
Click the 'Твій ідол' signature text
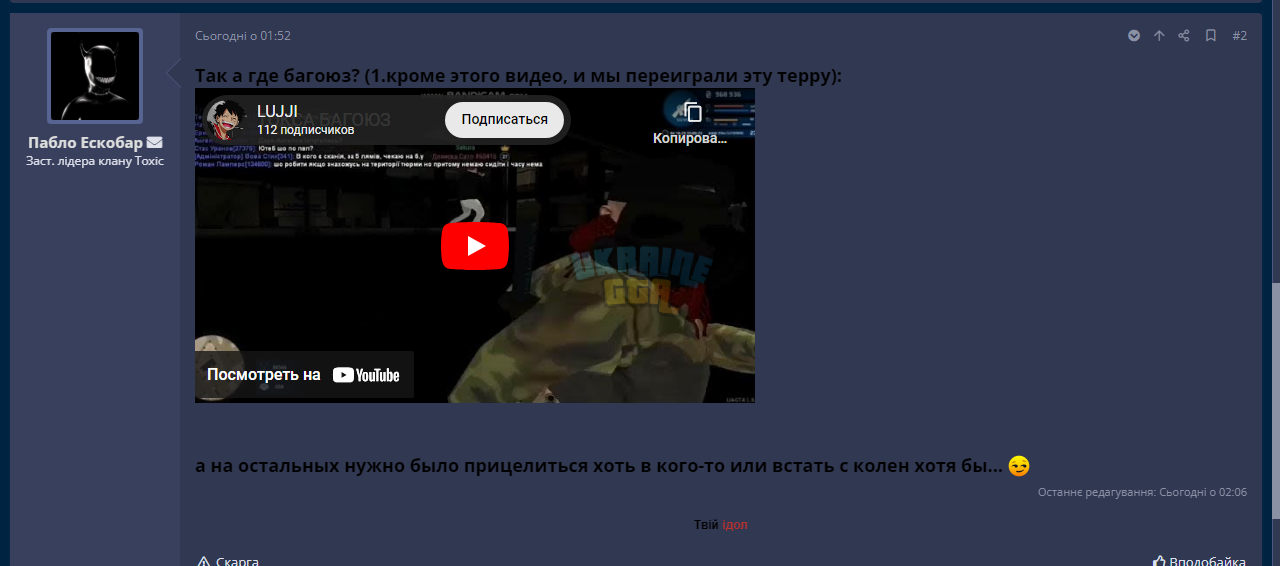(x=720, y=525)
